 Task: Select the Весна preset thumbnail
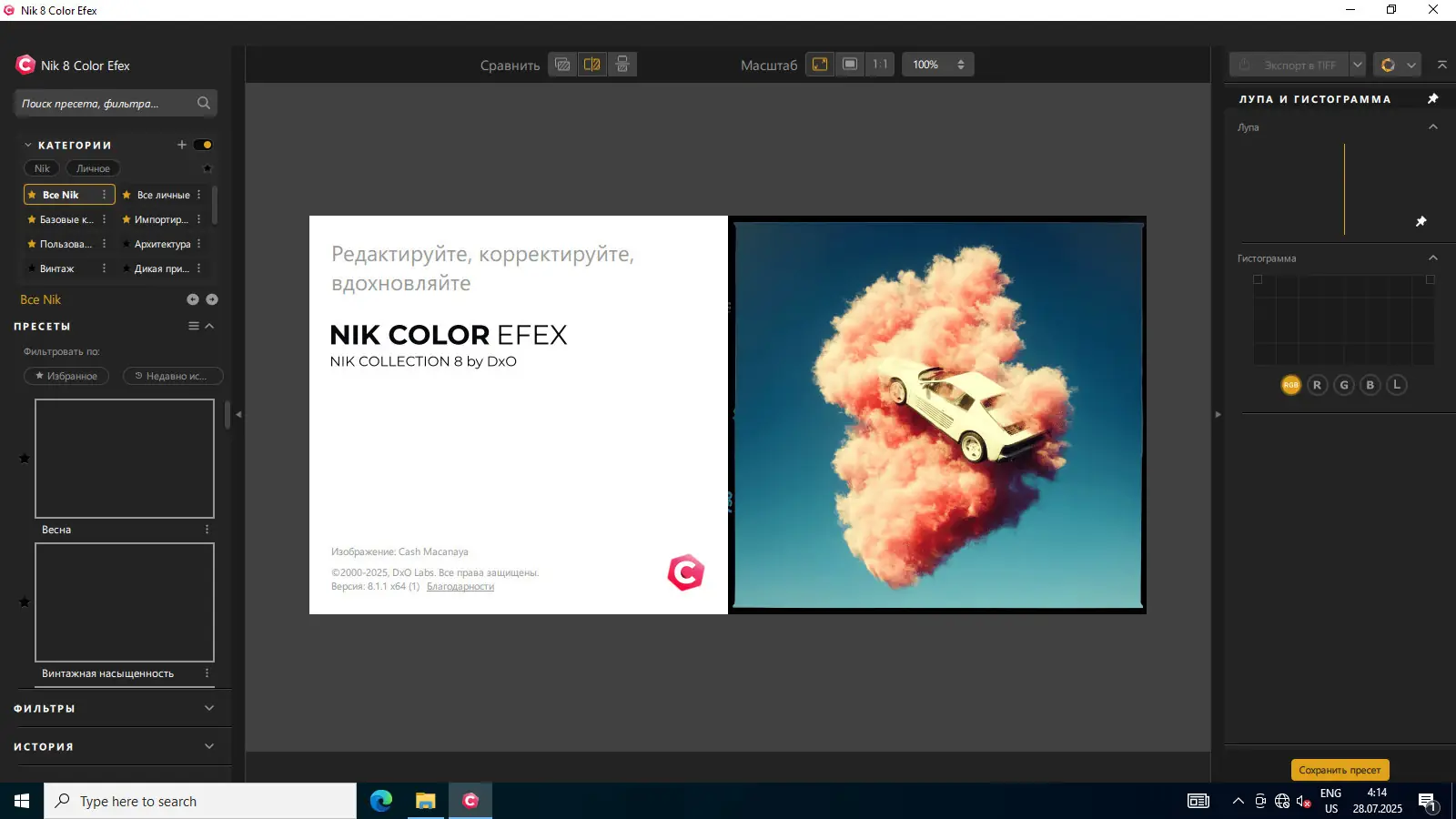(125, 459)
